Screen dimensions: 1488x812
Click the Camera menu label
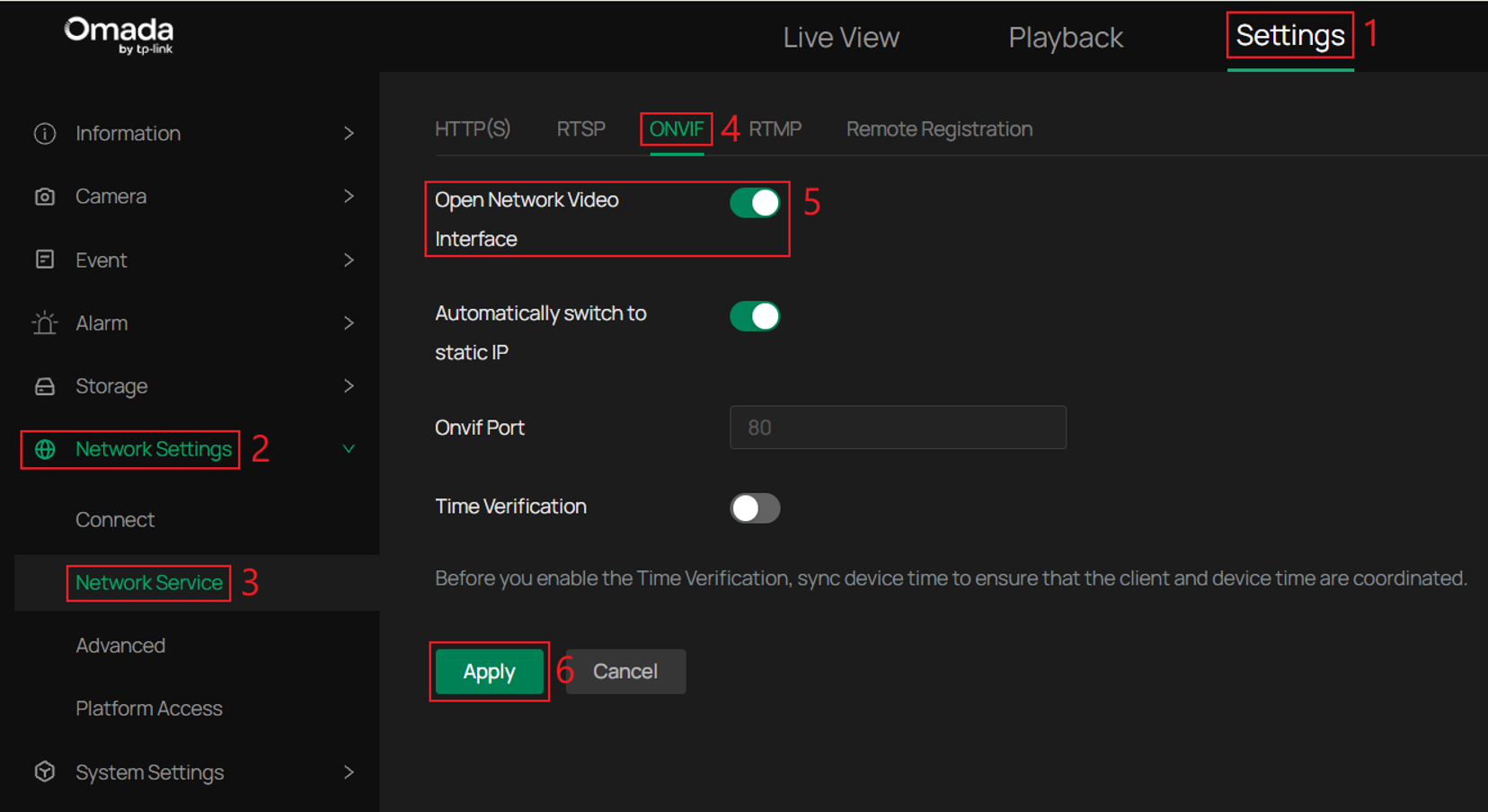(111, 197)
